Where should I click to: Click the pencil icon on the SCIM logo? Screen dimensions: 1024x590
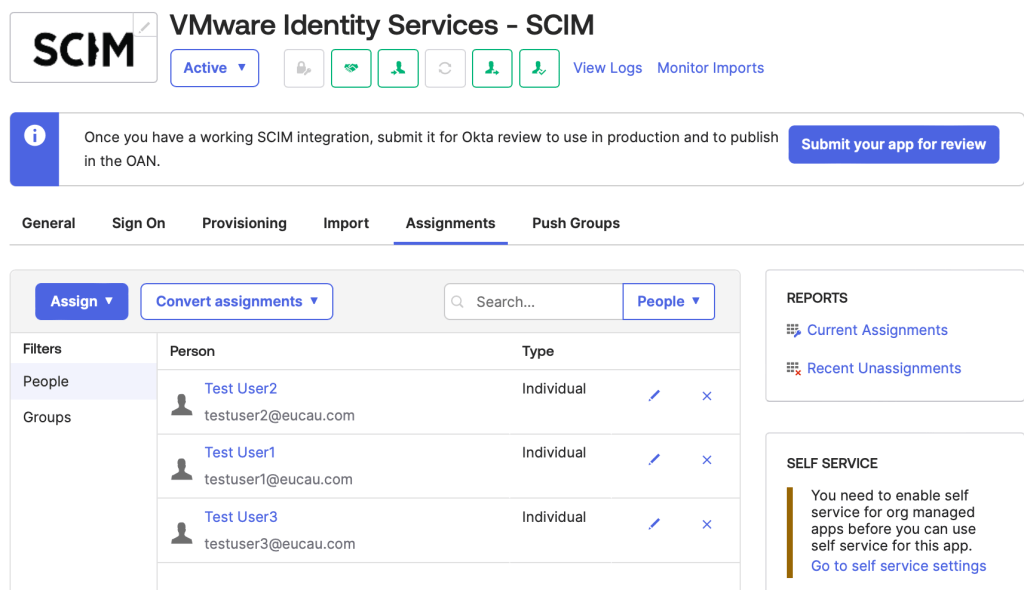[146, 26]
